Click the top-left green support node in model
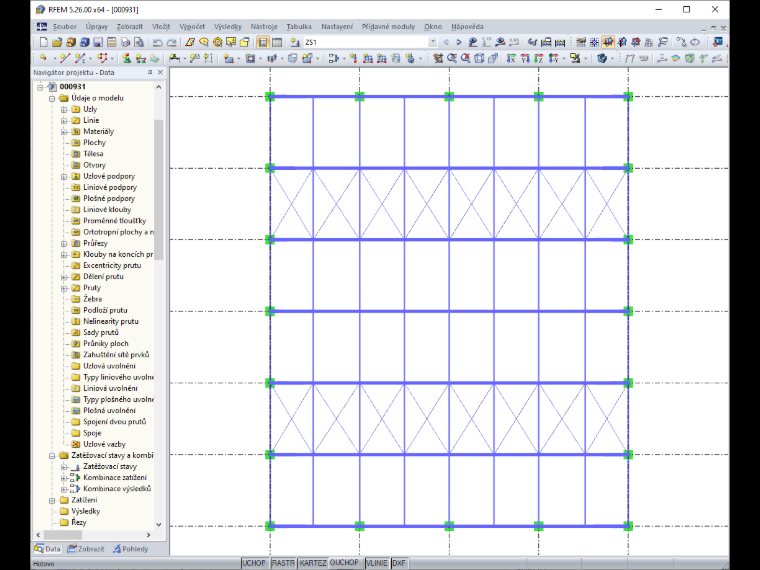The height and width of the screenshot is (570, 760). (270, 96)
